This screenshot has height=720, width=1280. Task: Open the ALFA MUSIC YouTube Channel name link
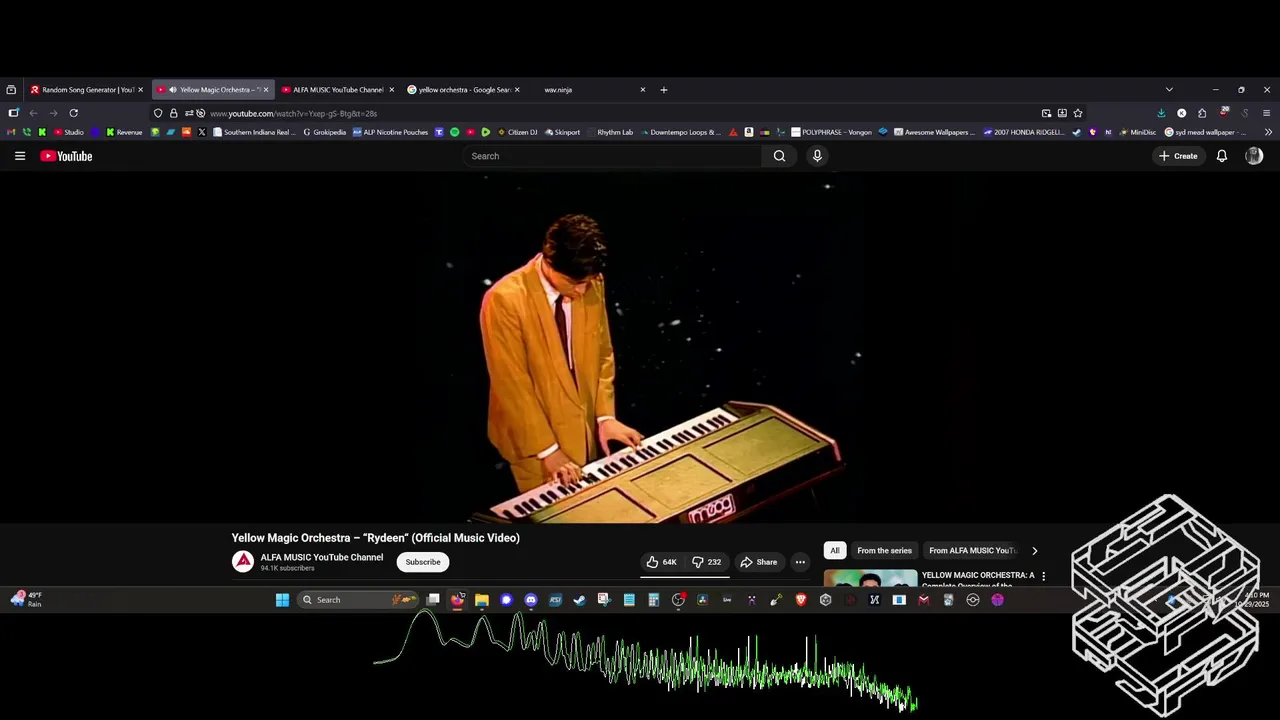[322, 557]
